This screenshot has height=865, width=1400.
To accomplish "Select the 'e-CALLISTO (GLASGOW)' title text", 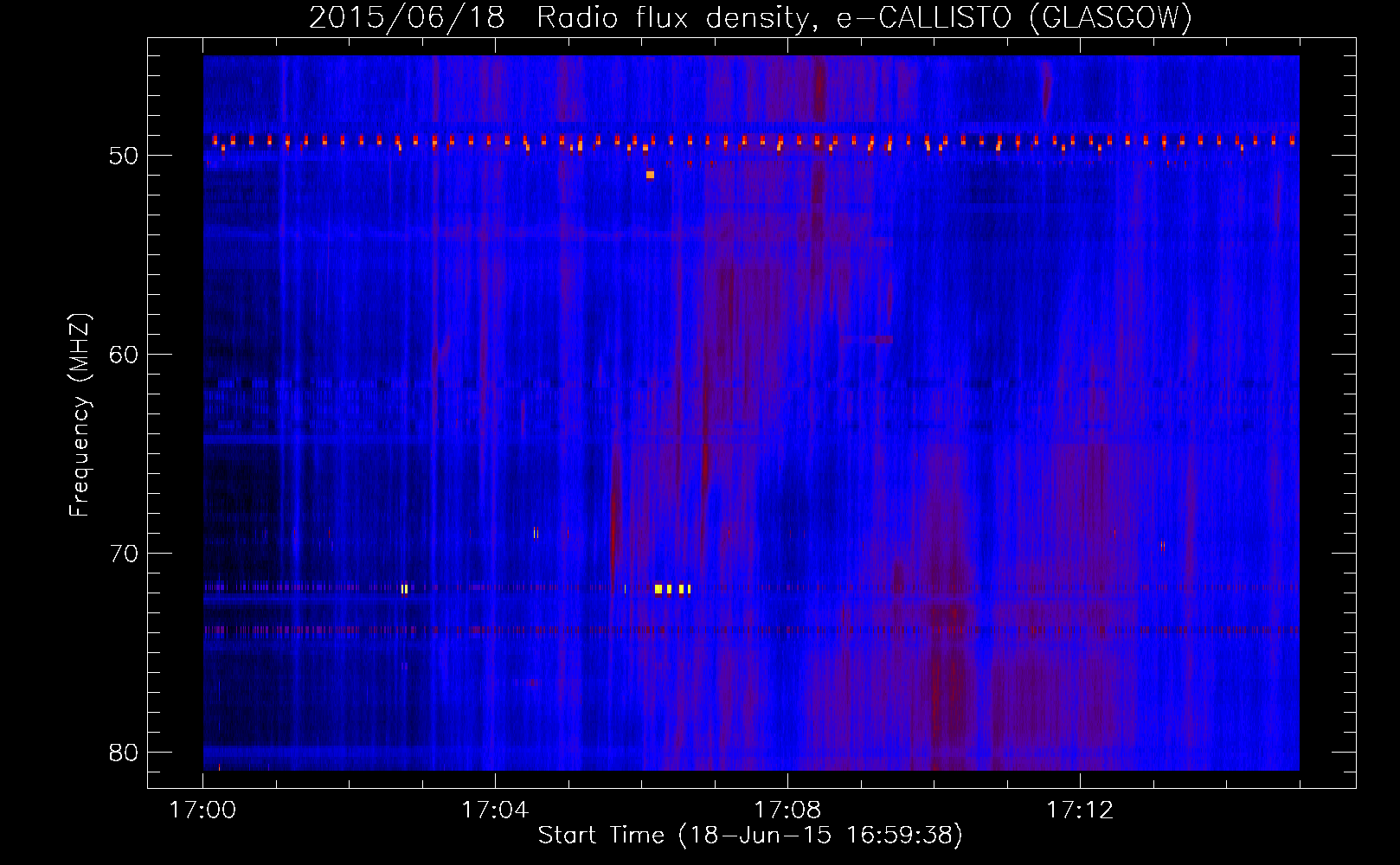I will (1014, 17).
